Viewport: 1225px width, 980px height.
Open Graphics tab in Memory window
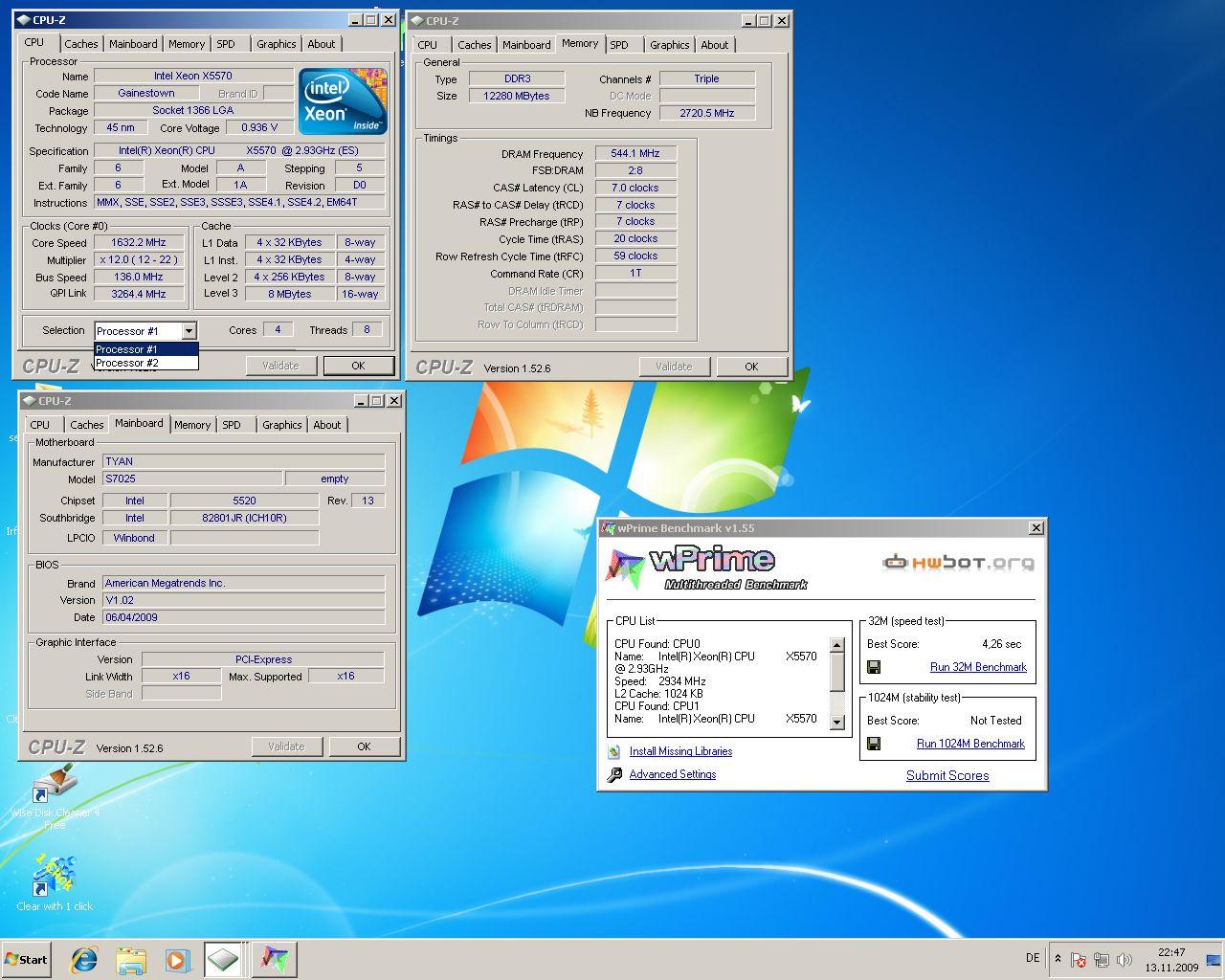click(669, 45)
